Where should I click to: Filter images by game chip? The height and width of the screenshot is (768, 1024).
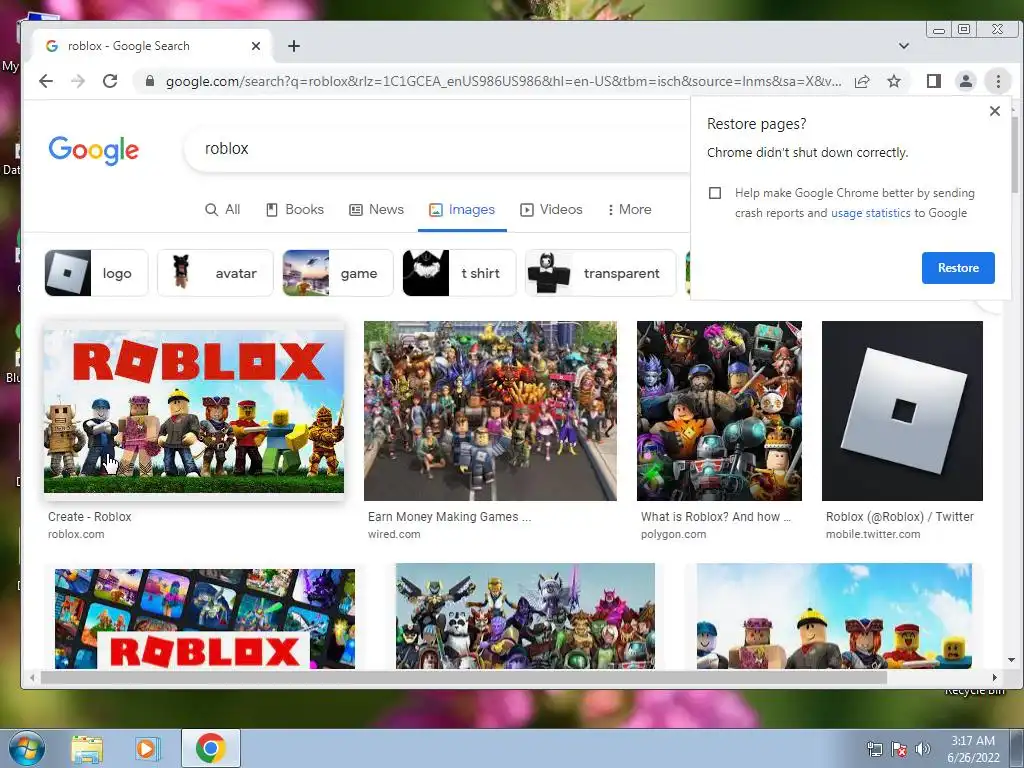(x=338, y=273)
